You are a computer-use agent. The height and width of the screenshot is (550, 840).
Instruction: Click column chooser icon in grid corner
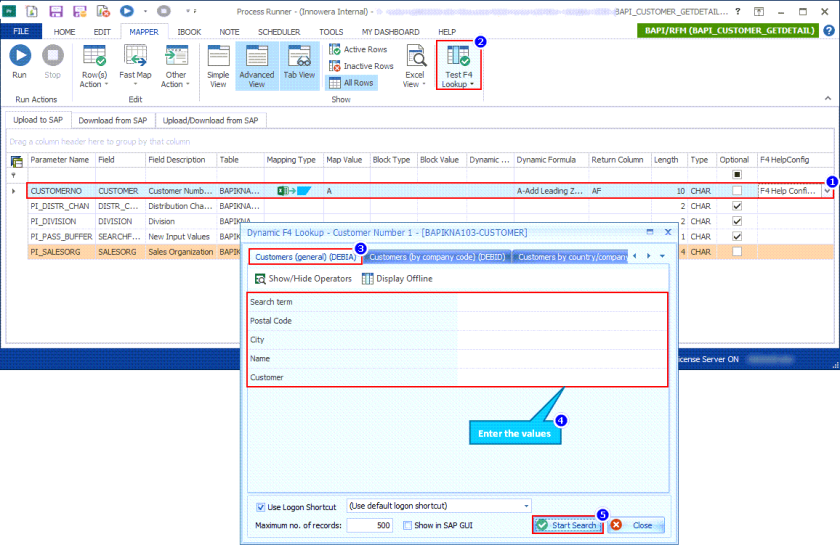tap(17, 161)
